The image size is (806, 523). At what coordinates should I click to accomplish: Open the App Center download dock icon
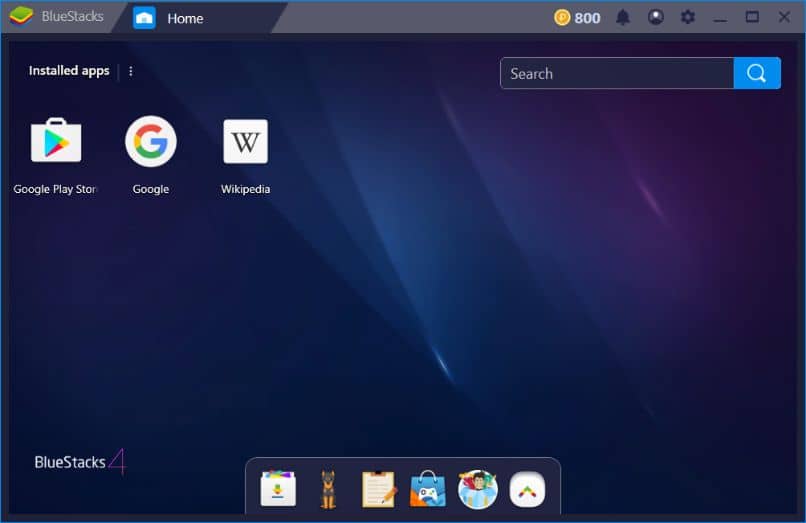click(x=278, y=489)
